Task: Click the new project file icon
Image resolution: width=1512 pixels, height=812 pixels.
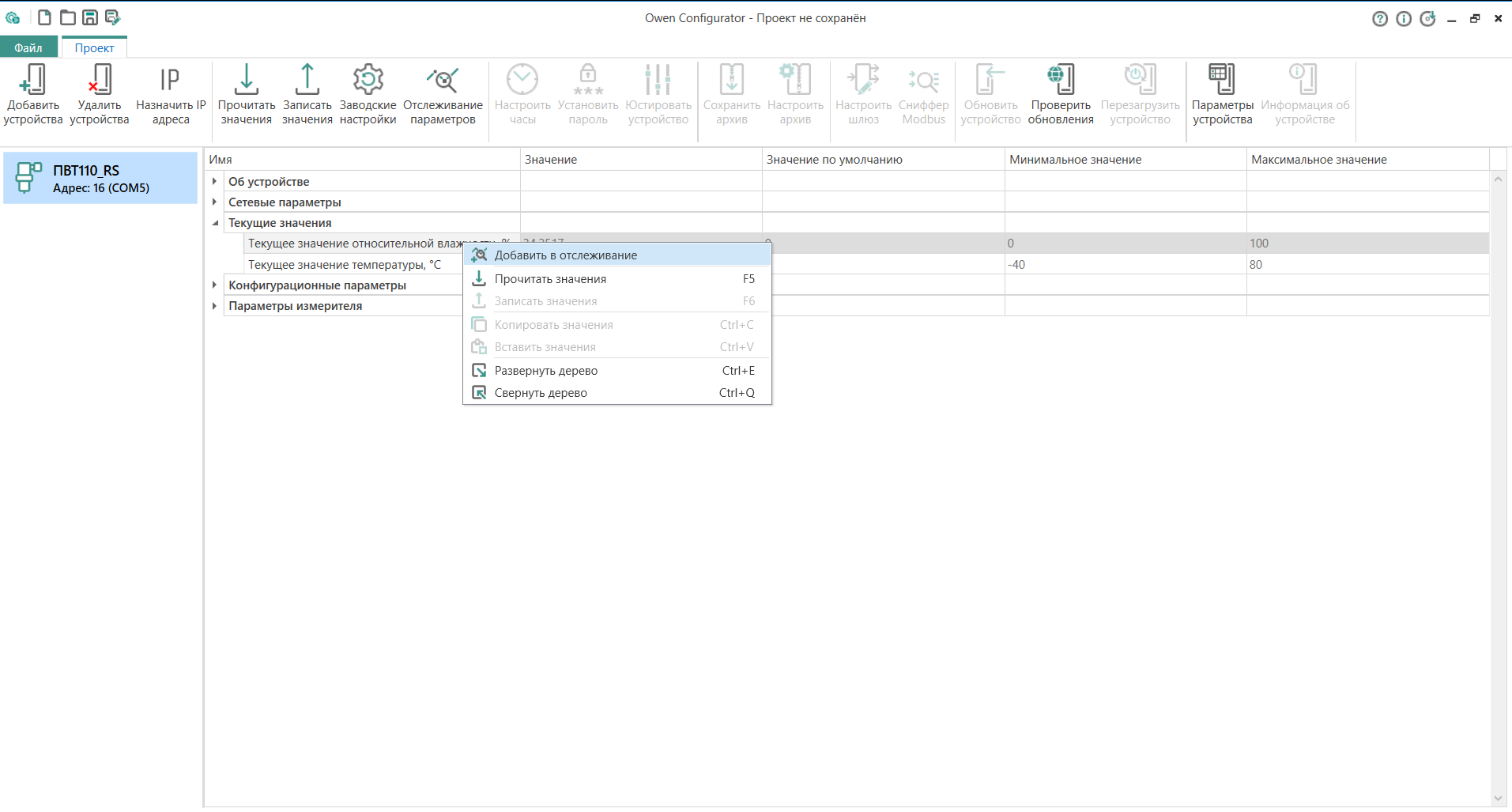Action: (x=45, y=17)
